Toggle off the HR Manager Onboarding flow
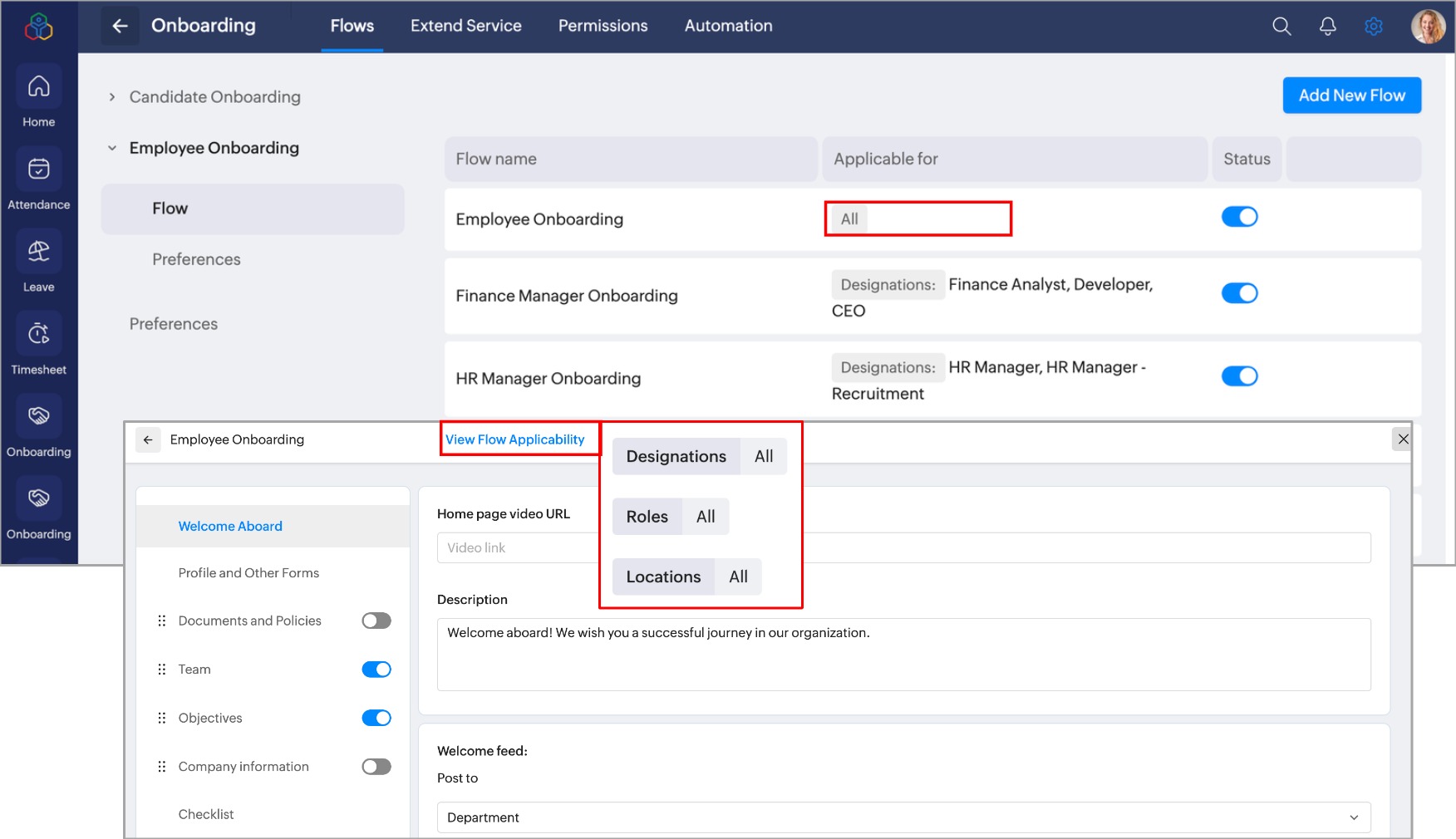The width and height of the screenshot is (1456, 839). click(x=1239, y=376)
